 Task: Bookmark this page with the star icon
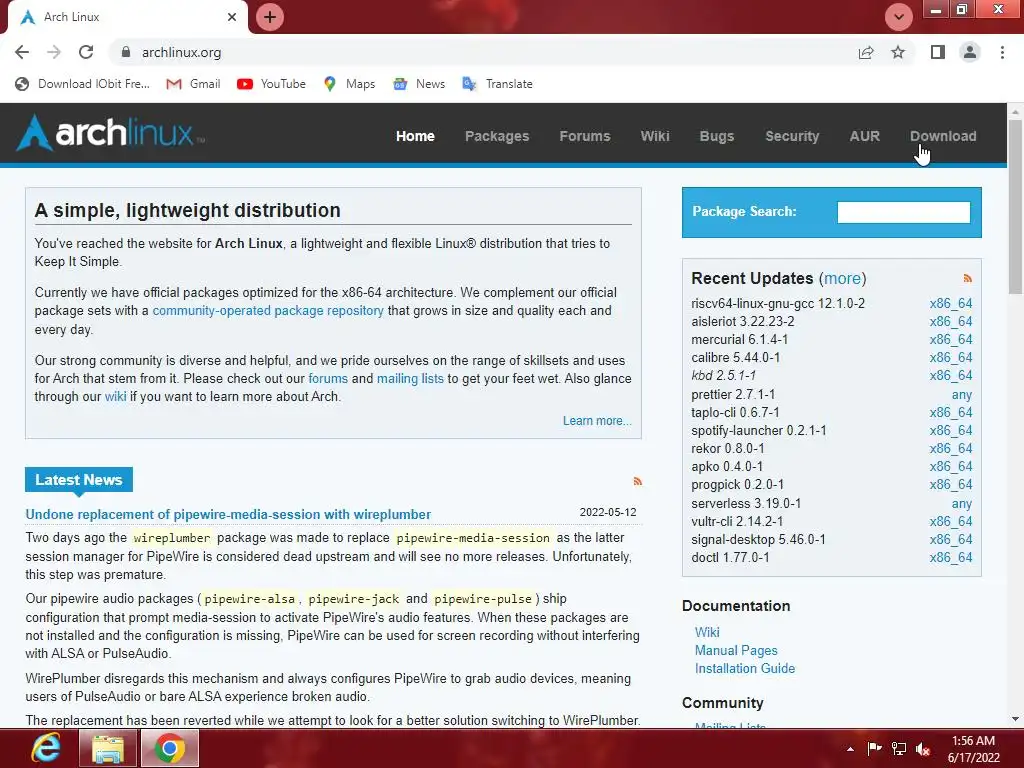(x=898, y=52)
